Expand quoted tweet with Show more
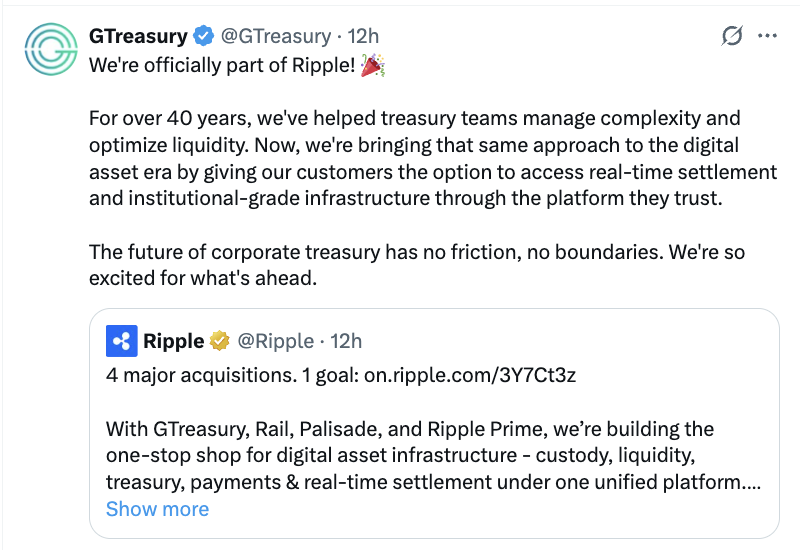The width and height of the screenshot is (800, 550). pos(157,509)
